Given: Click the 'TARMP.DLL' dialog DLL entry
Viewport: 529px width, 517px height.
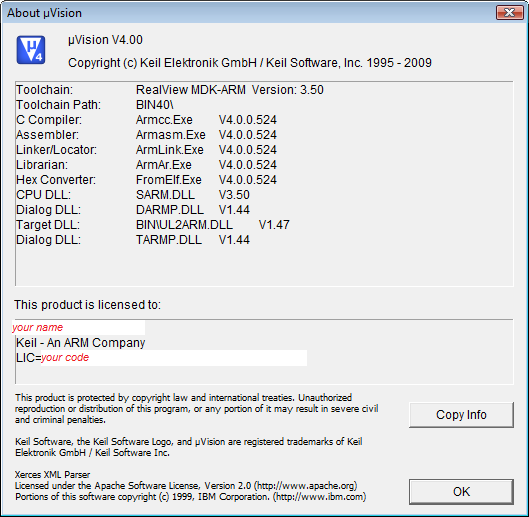Looking at the screenshot, I should (169, 240).
